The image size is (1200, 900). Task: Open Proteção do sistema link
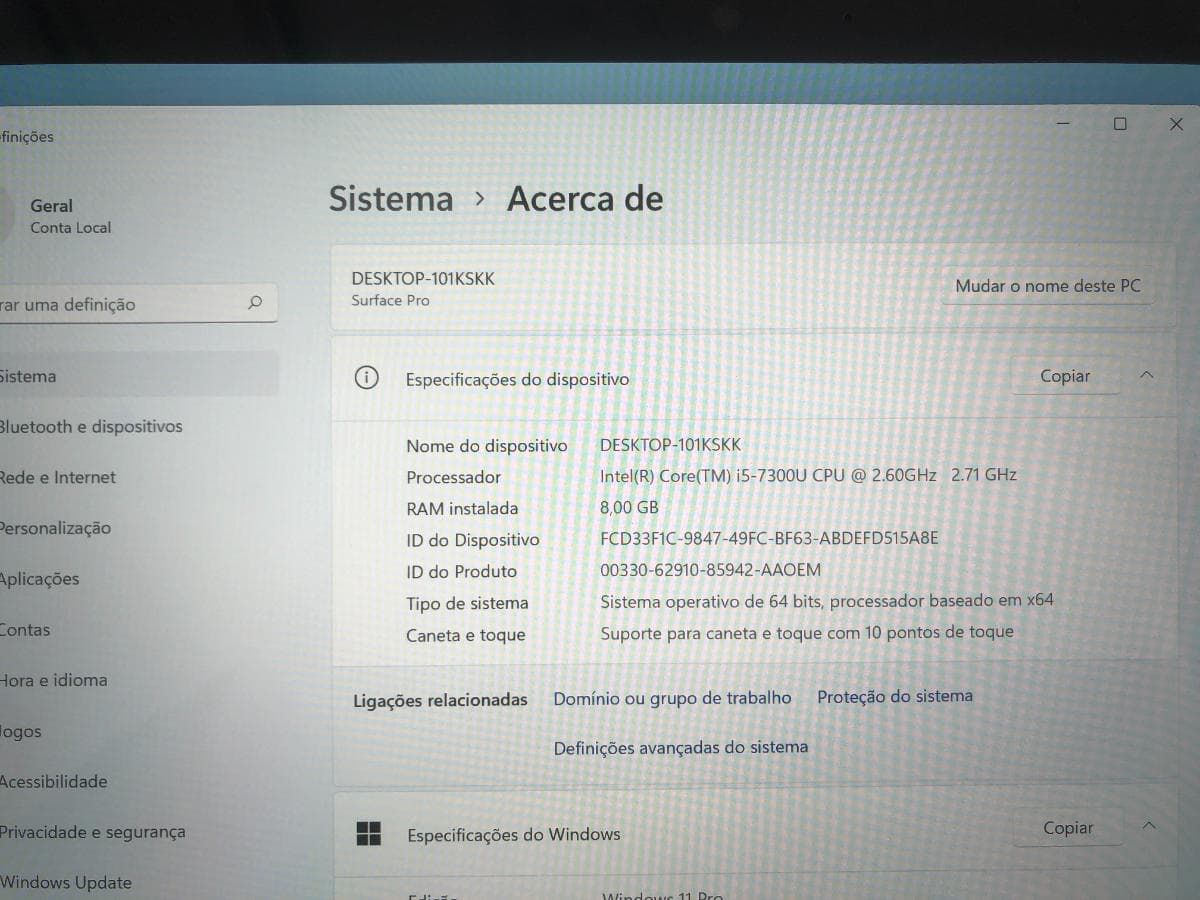click(895, 696)
